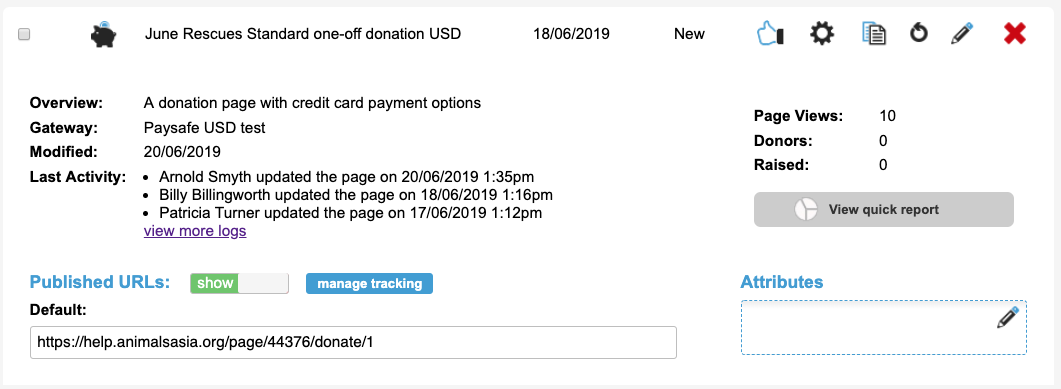
Task: Click the empty Attributes dashed box
Action: point(884,327)
